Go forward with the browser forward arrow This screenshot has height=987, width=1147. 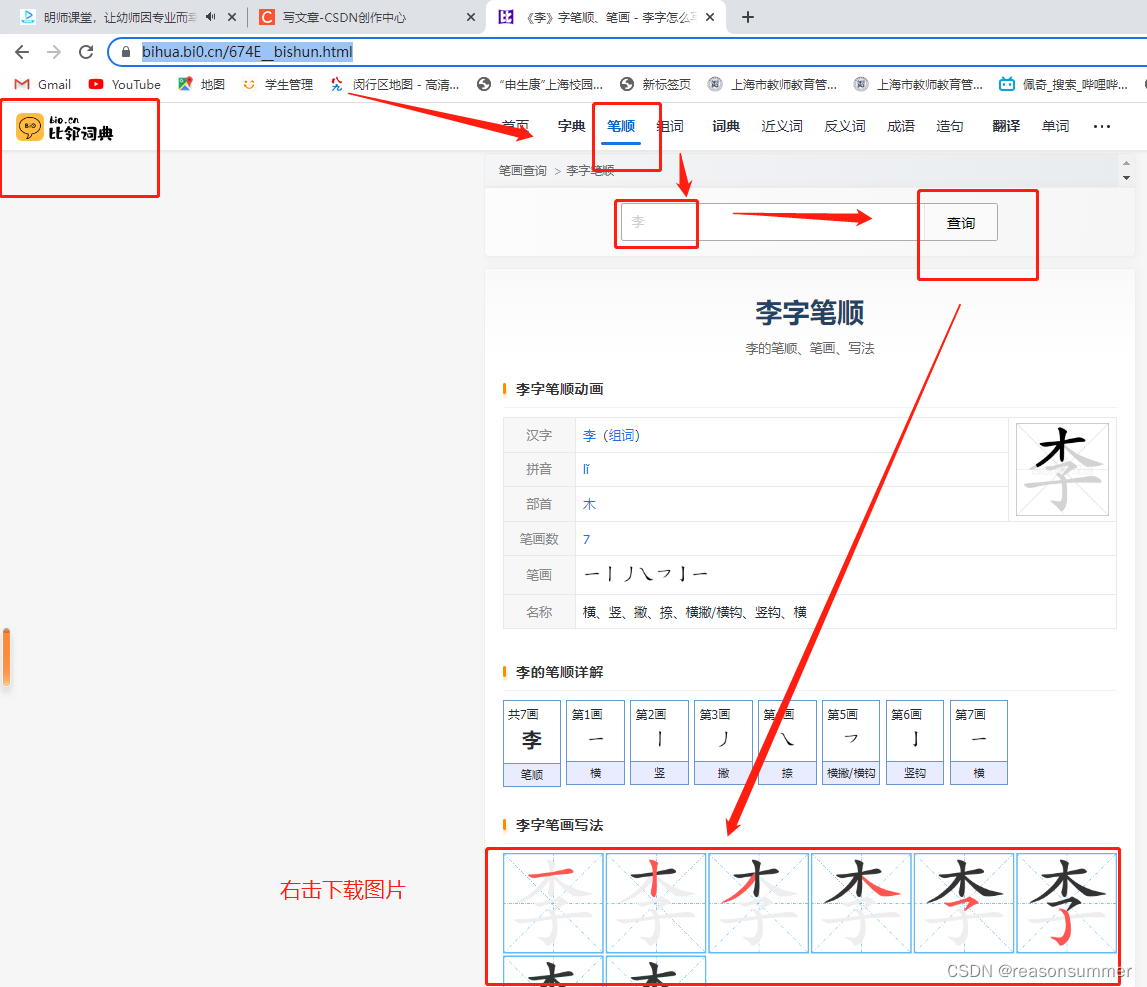pos(54,52)
